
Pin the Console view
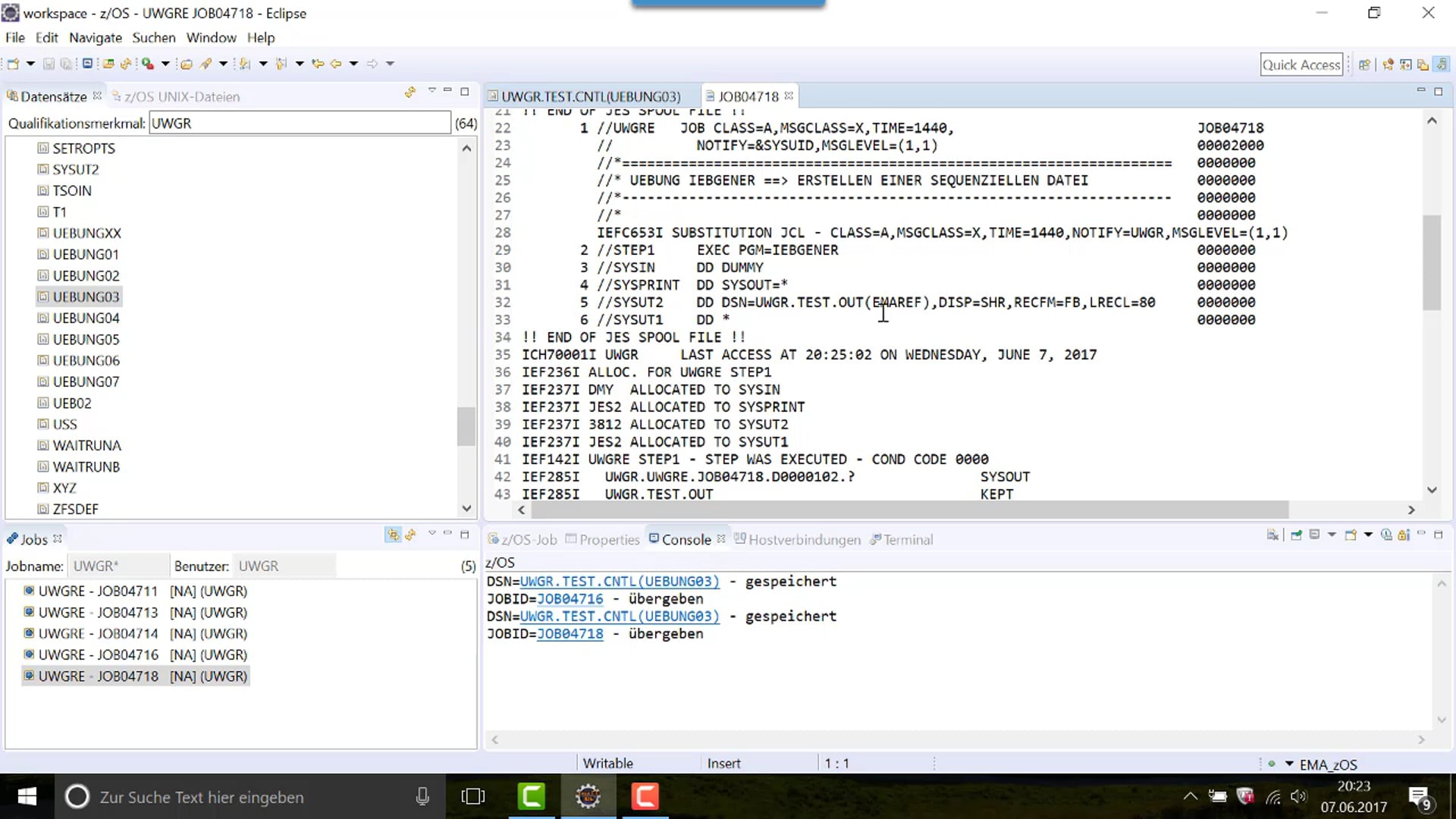point(1296,537)
